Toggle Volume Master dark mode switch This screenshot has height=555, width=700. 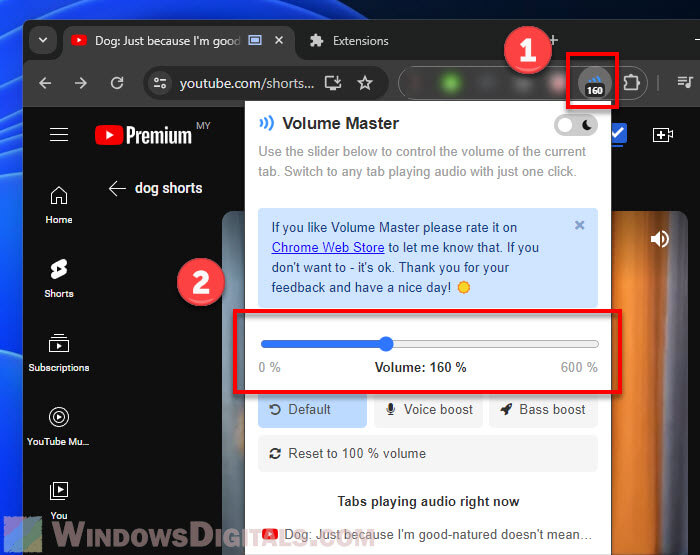(x=576, y=125)
